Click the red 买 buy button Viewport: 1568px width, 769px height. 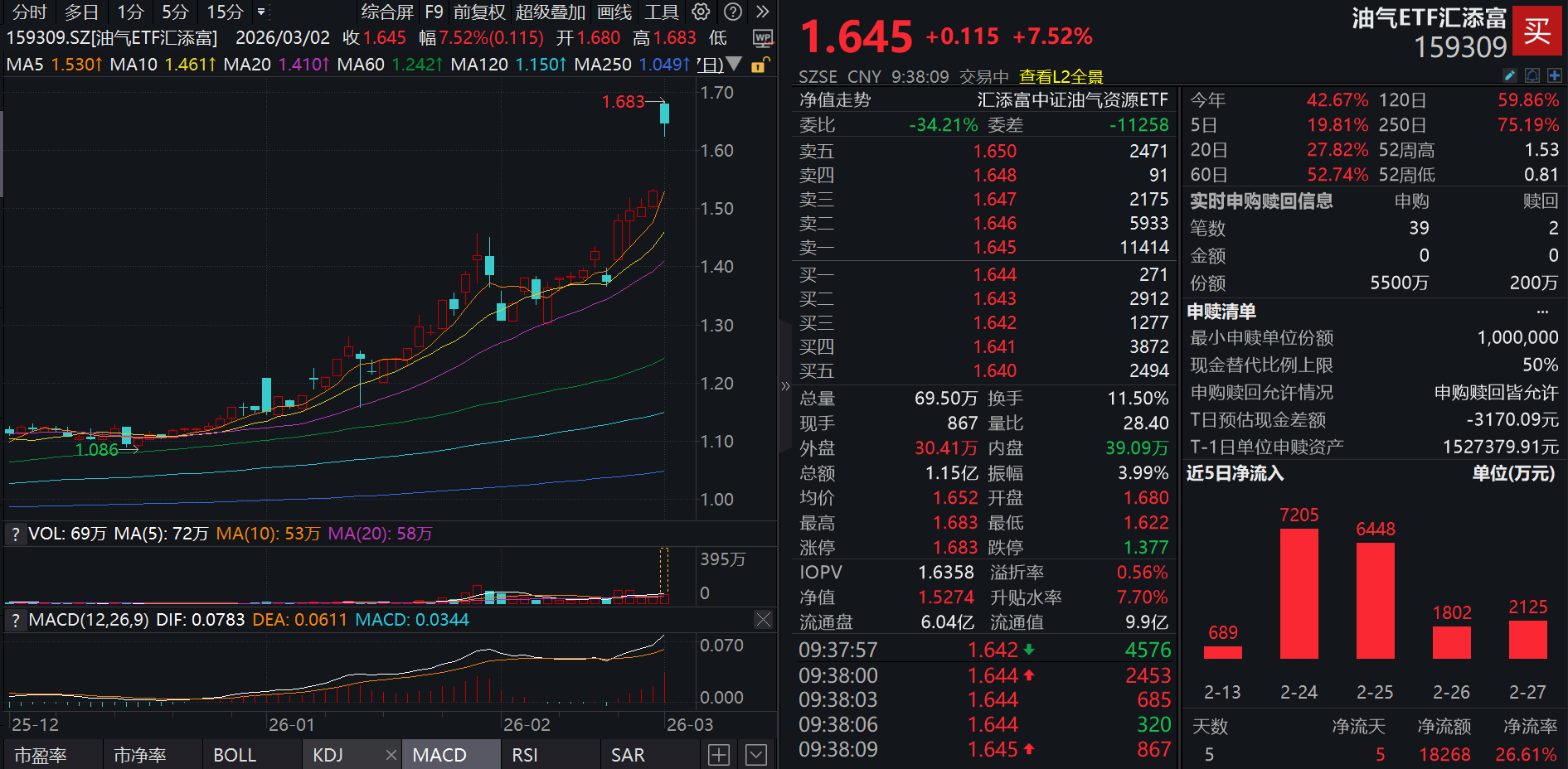tap(1537, 31)
